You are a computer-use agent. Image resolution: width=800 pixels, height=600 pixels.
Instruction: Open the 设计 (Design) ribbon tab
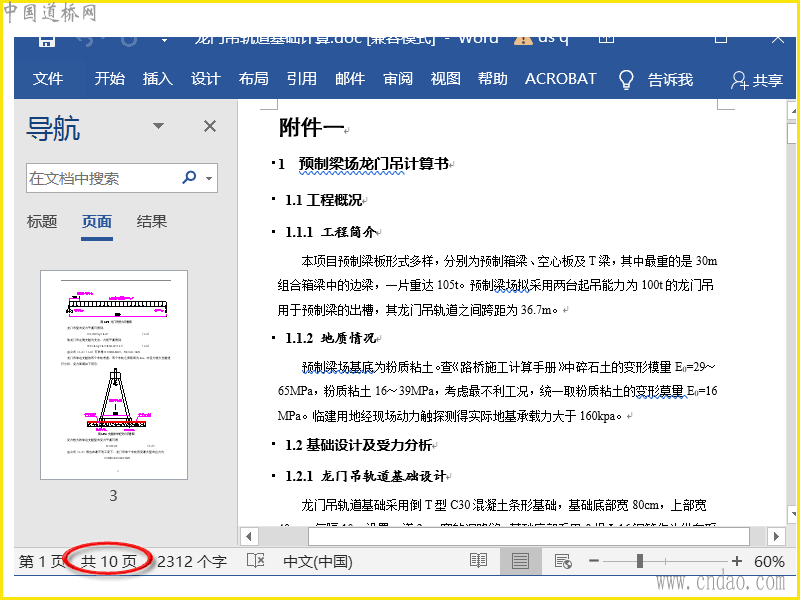tap(206, 79)
